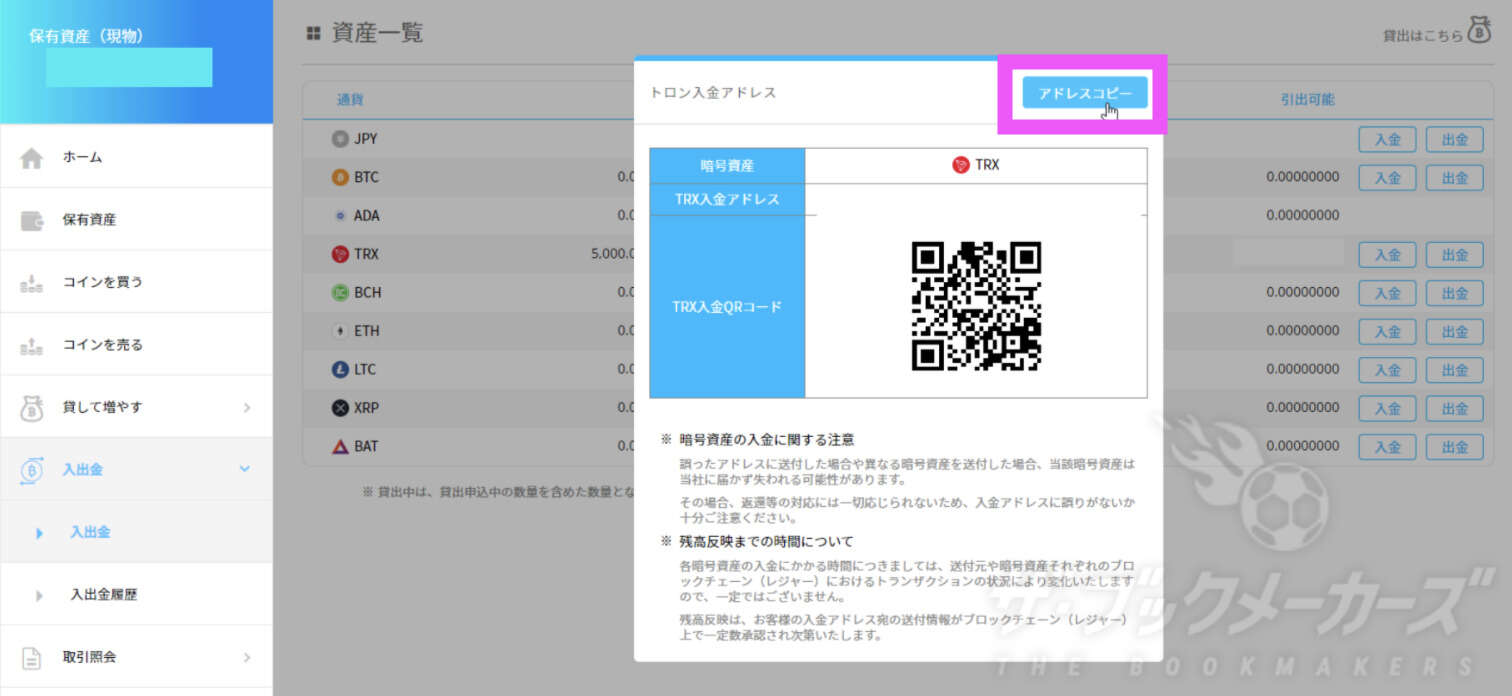Click the 貸出はこちら money bag icon
The height and width of the screenshot is (696, 1512).
point(1479,29)
